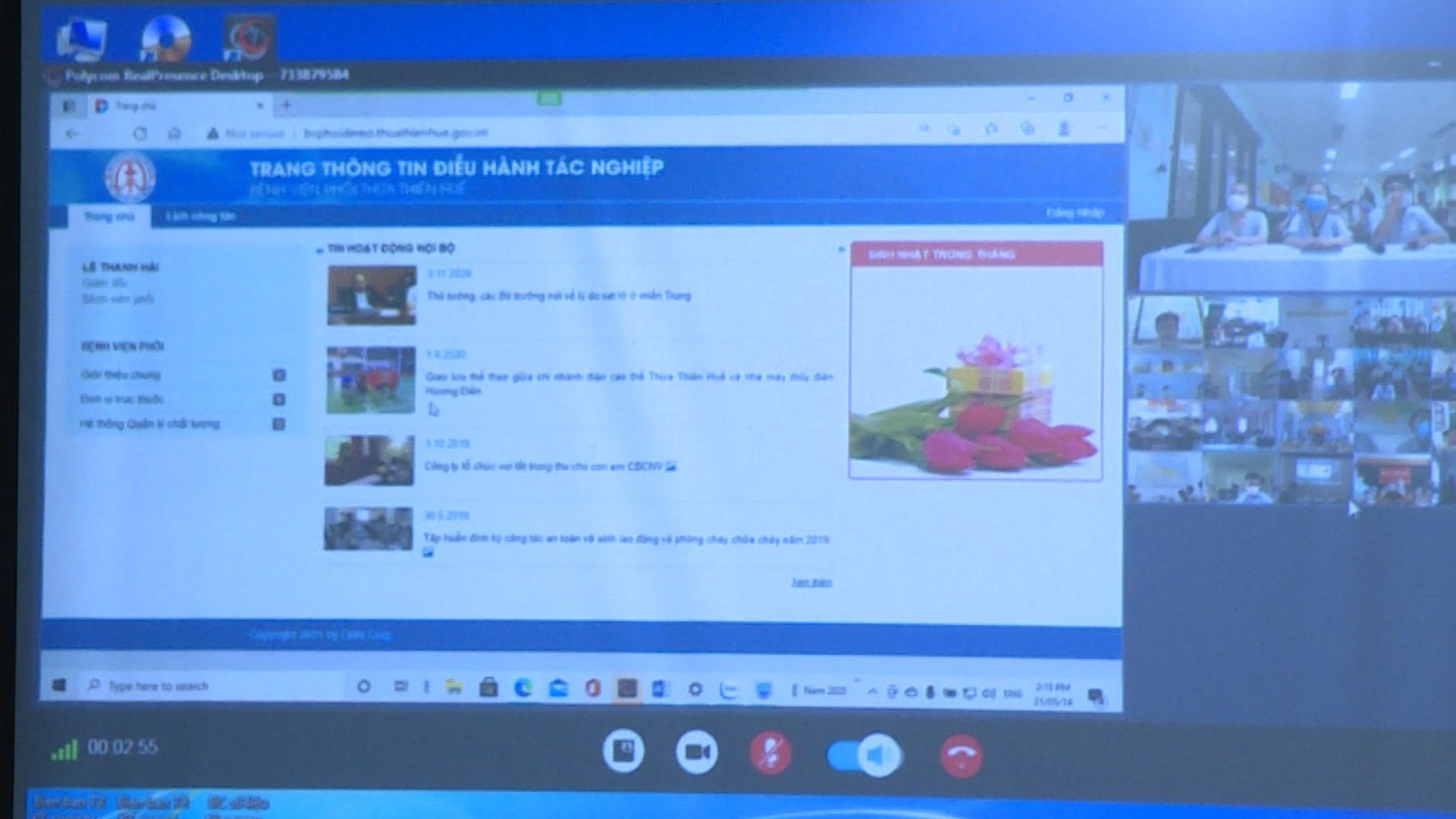The image size is (1456, 819).
Task: Open the sports exchange news thumbnail
Action: pyautogui.click(x=371, y=380)
